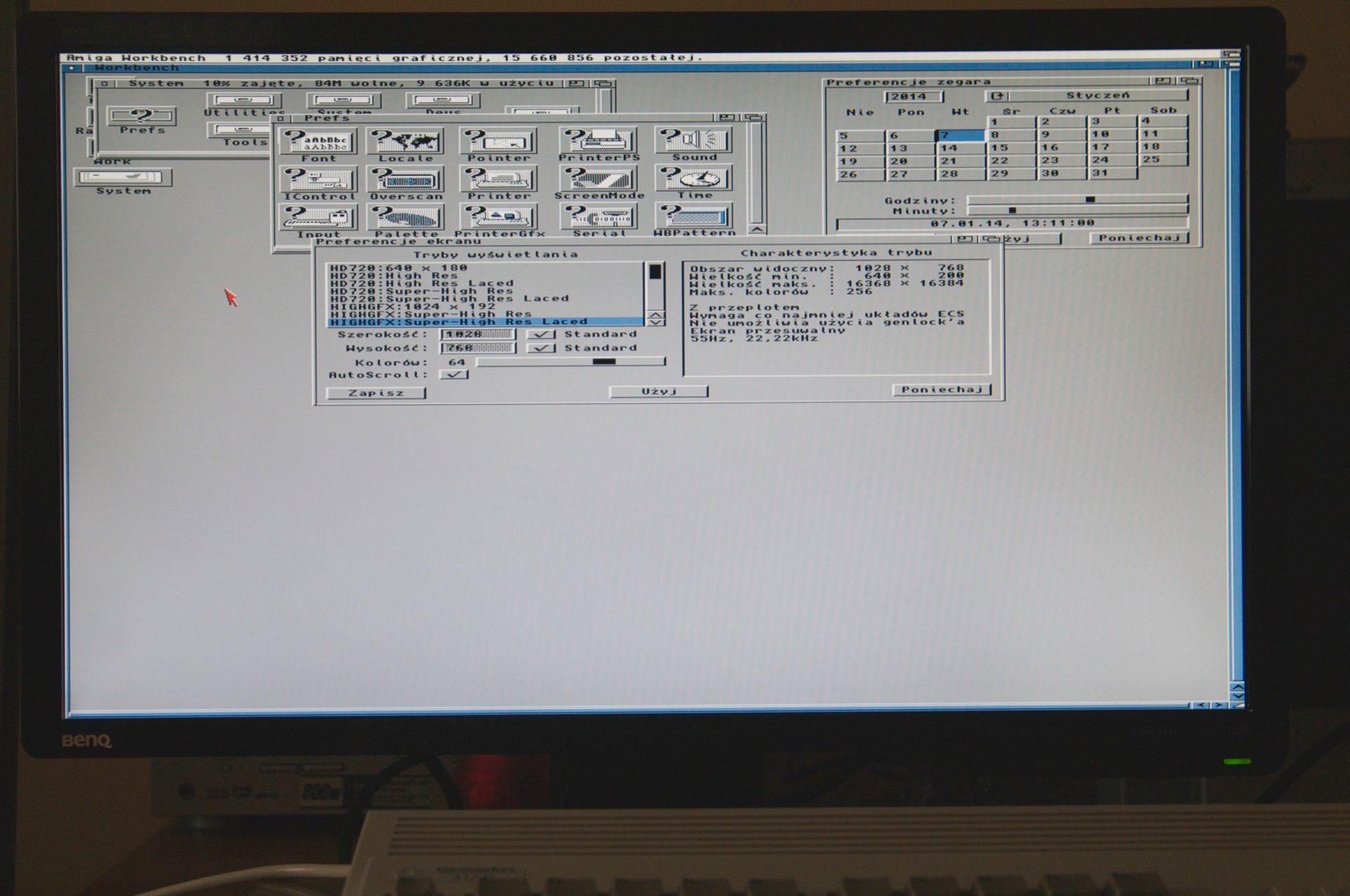This screenshot has height=896, width=1350.
Task: Select mode HD720:High Res
Action: 485,275
